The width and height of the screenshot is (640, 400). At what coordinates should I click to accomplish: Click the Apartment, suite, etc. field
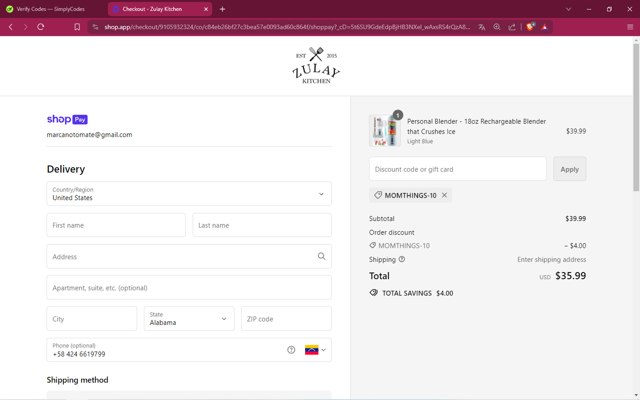(x=189, y=288)
